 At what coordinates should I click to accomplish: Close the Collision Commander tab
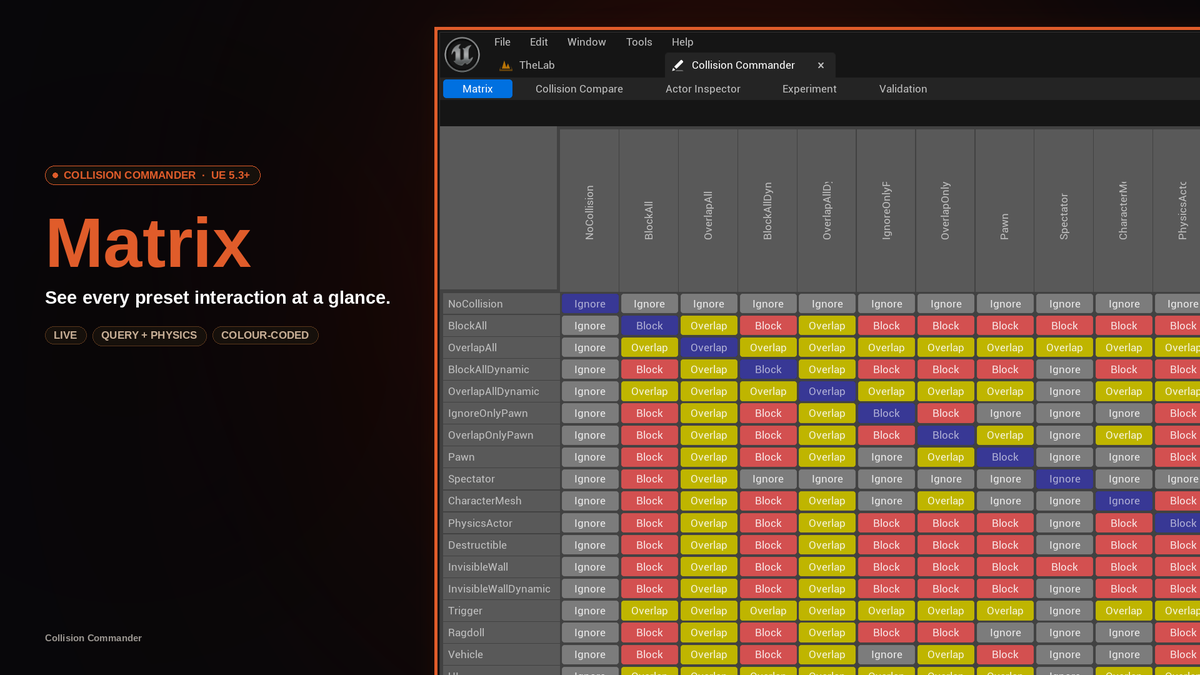click(821, 65)
